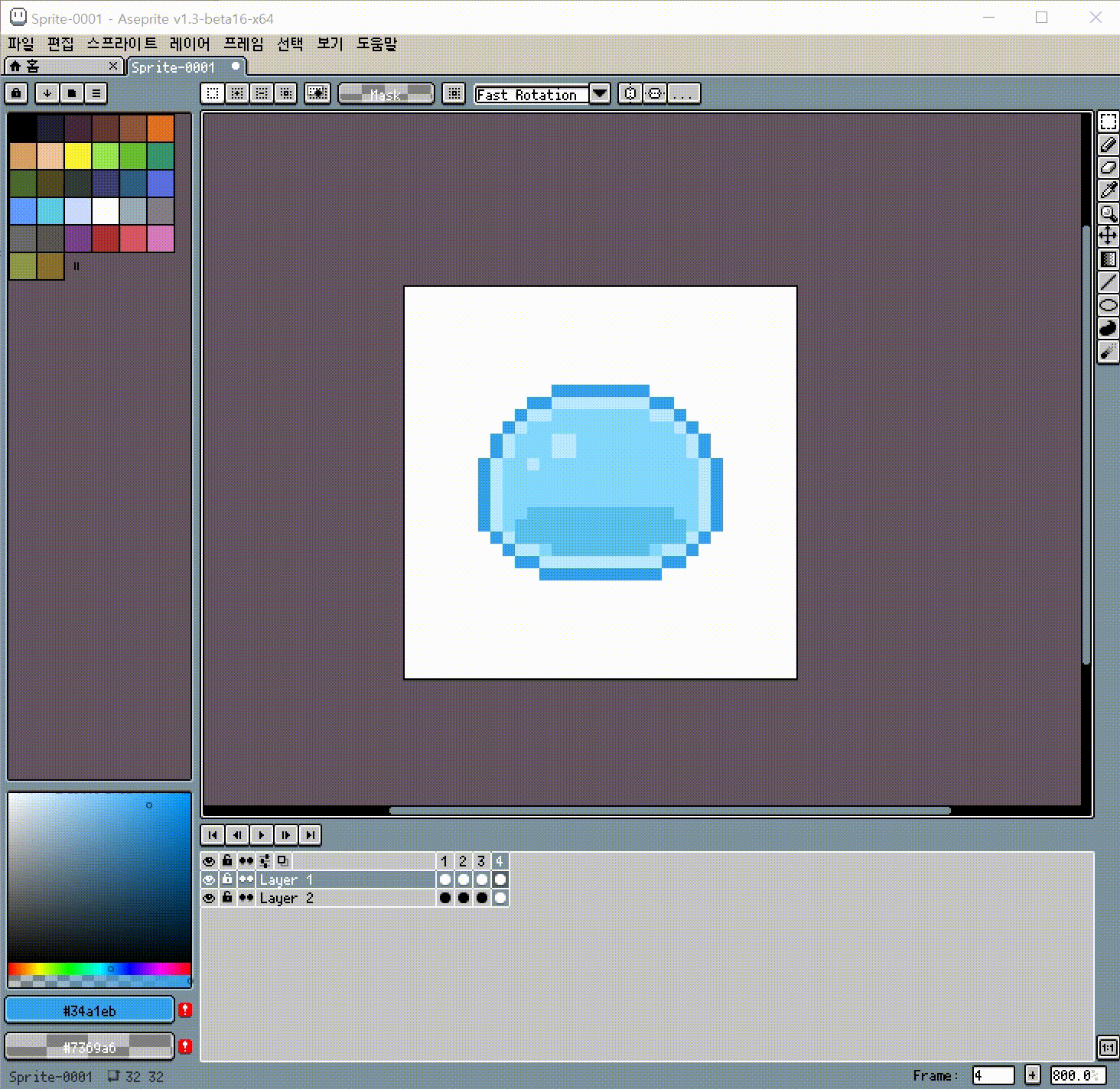
Task: Pick the yellow palette swatch
Action: (78, 156)
